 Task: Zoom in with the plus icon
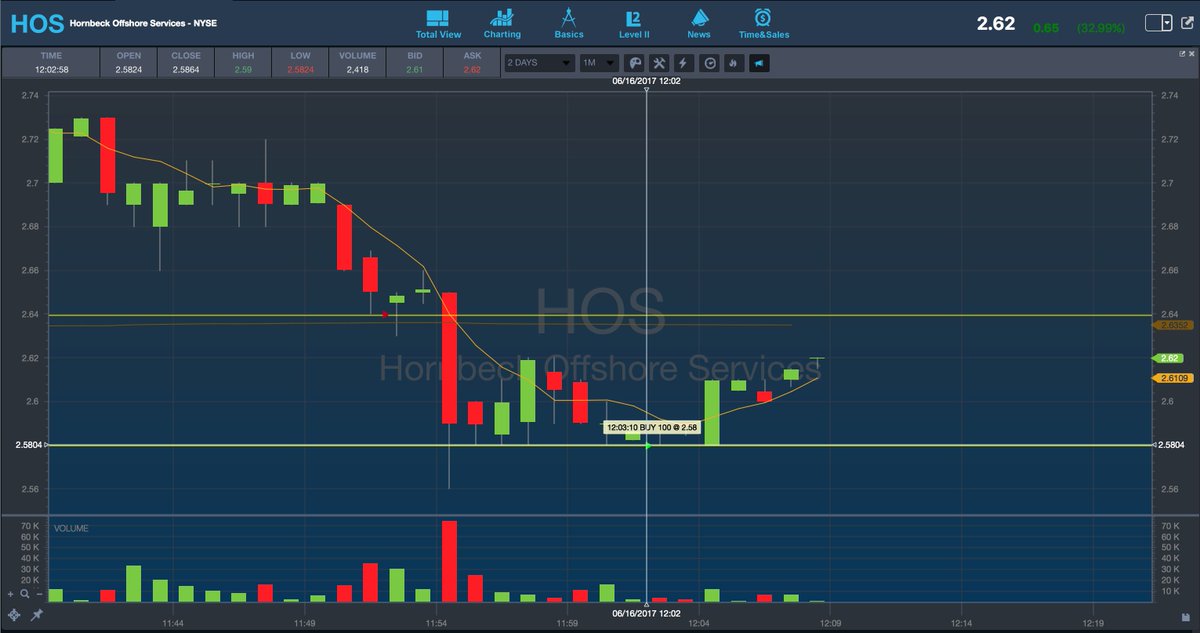tap(13, 593)
